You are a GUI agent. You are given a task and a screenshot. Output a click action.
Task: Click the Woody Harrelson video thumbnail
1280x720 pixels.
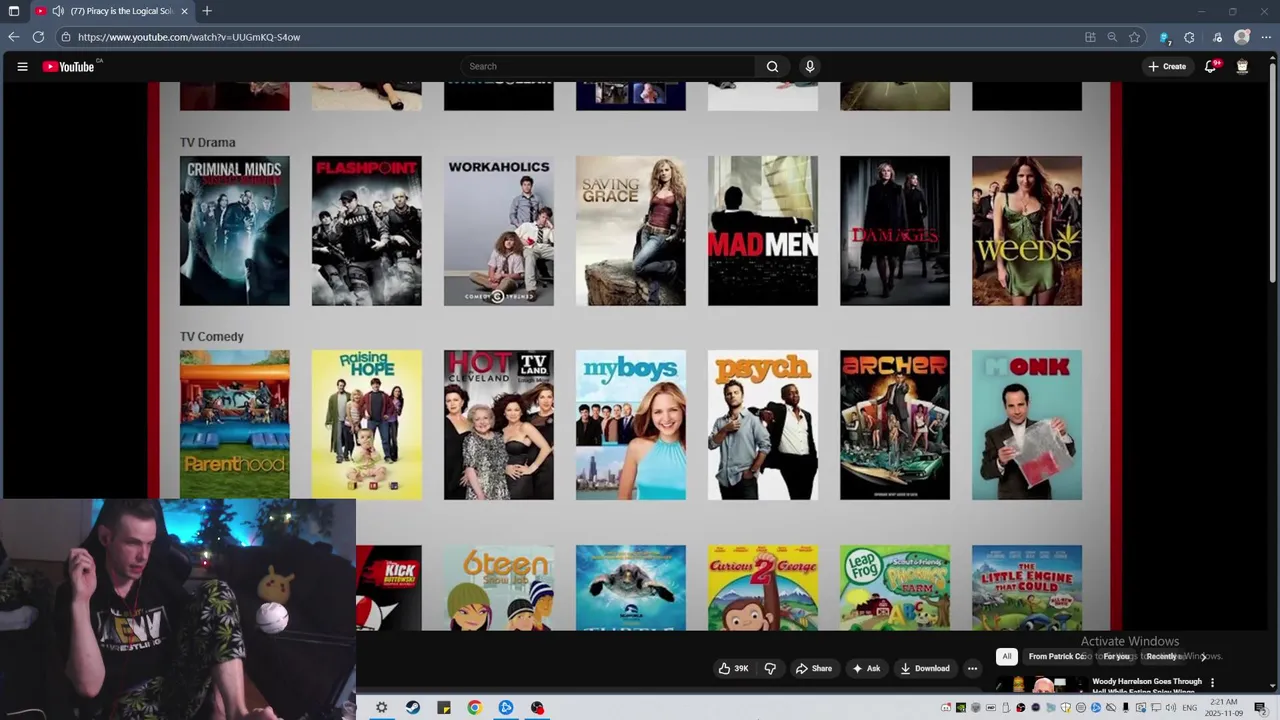coord(1040,685)
